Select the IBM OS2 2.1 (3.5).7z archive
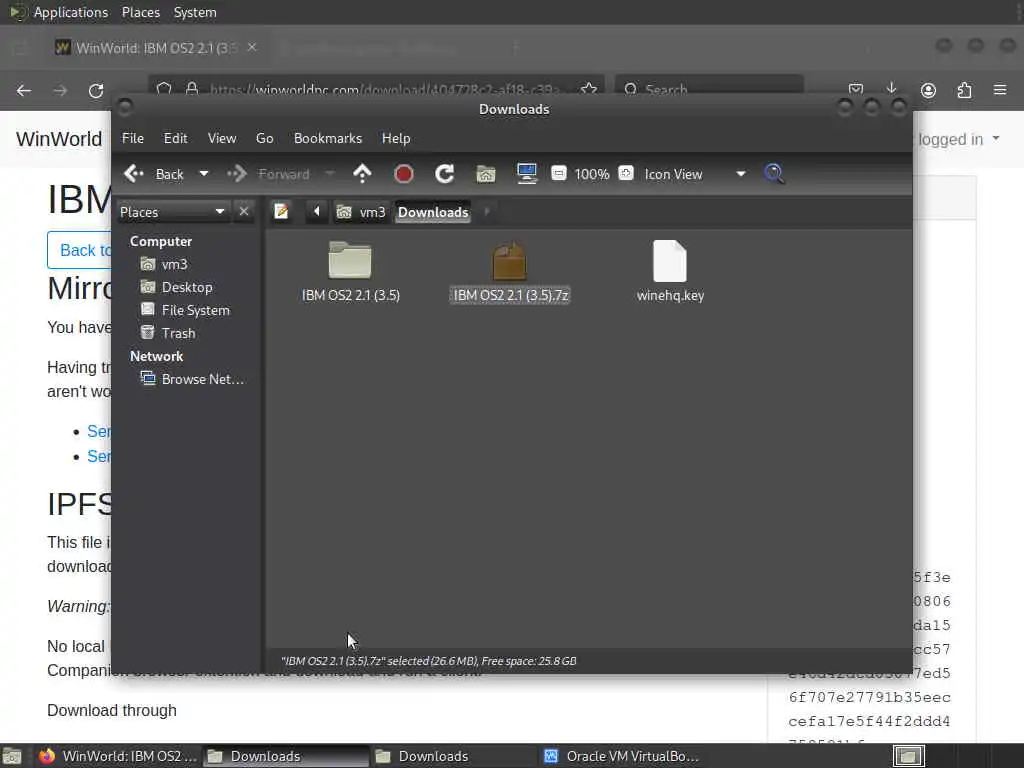This screenshot has height=768, width=1024. [x=510, y=272]
